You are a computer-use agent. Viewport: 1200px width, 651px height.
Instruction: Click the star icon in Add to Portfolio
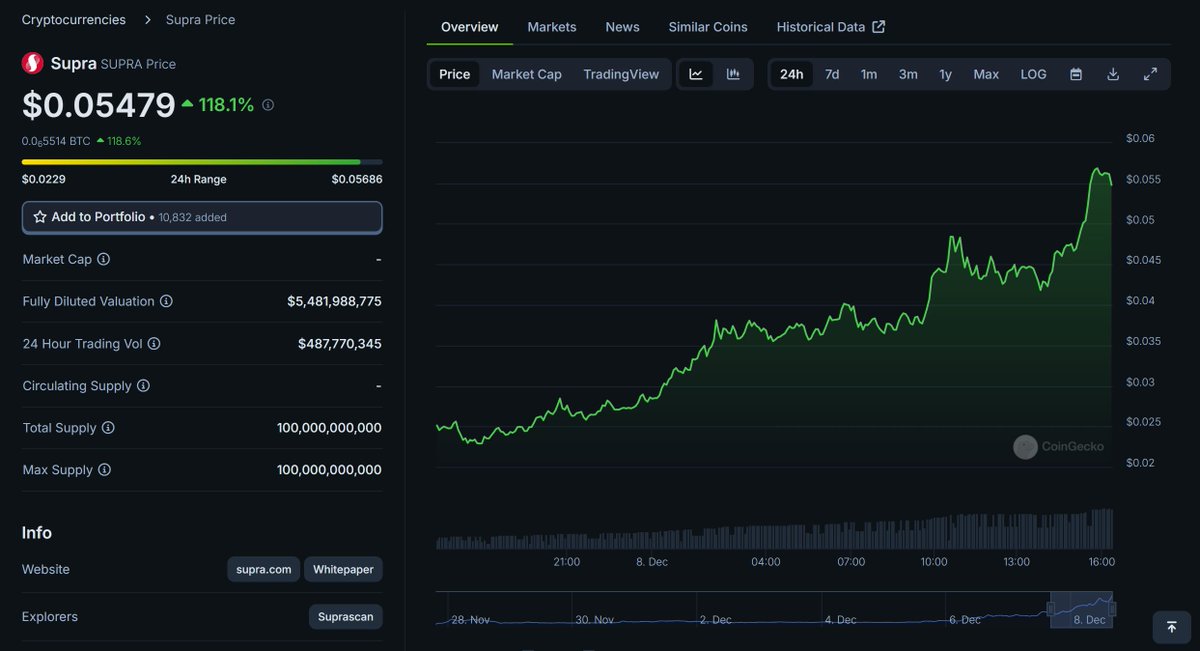40,217
